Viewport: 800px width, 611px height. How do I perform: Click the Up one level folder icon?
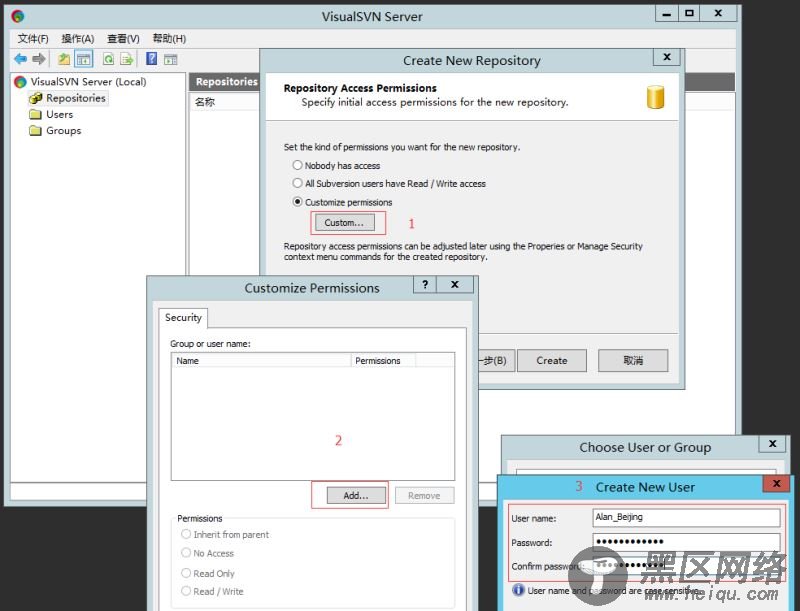click(64, 59)
